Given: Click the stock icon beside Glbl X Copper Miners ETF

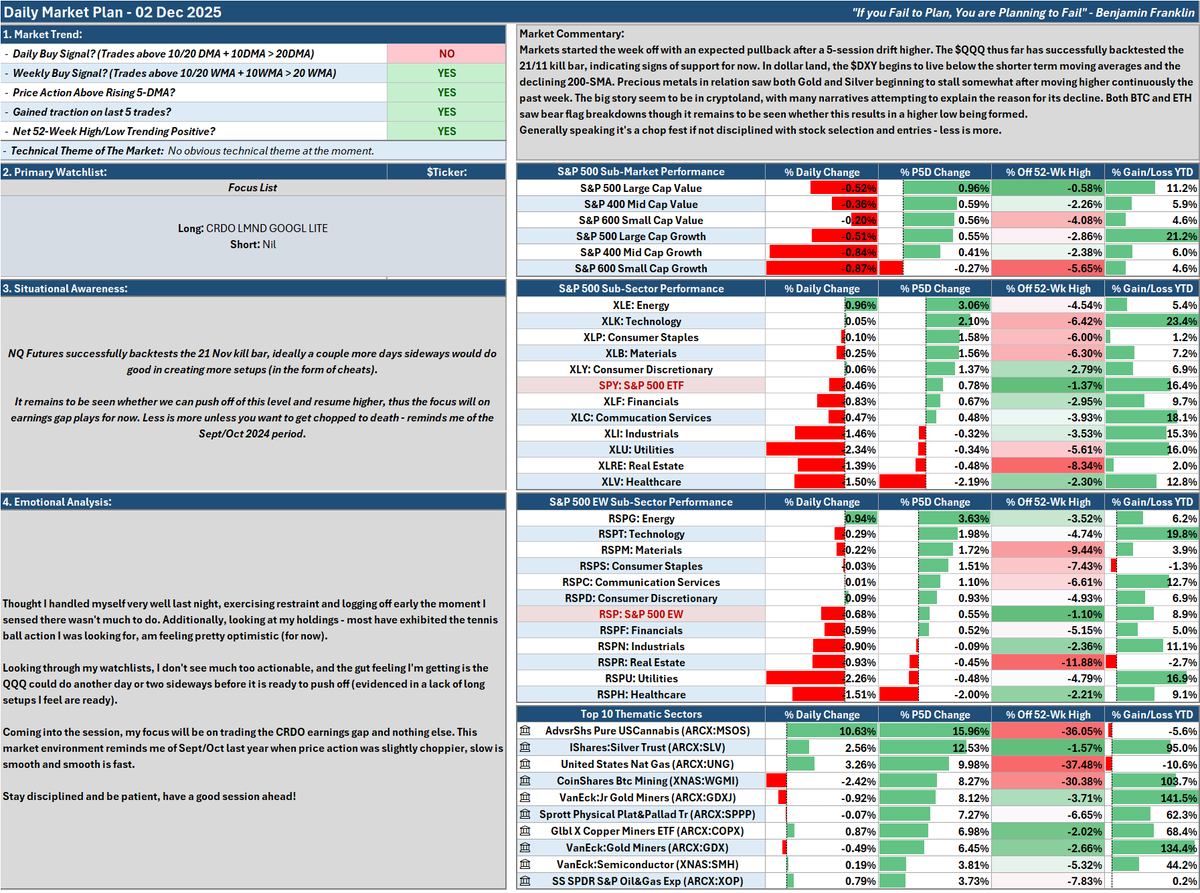Looking at the screenshot, I should click(525, 831).
